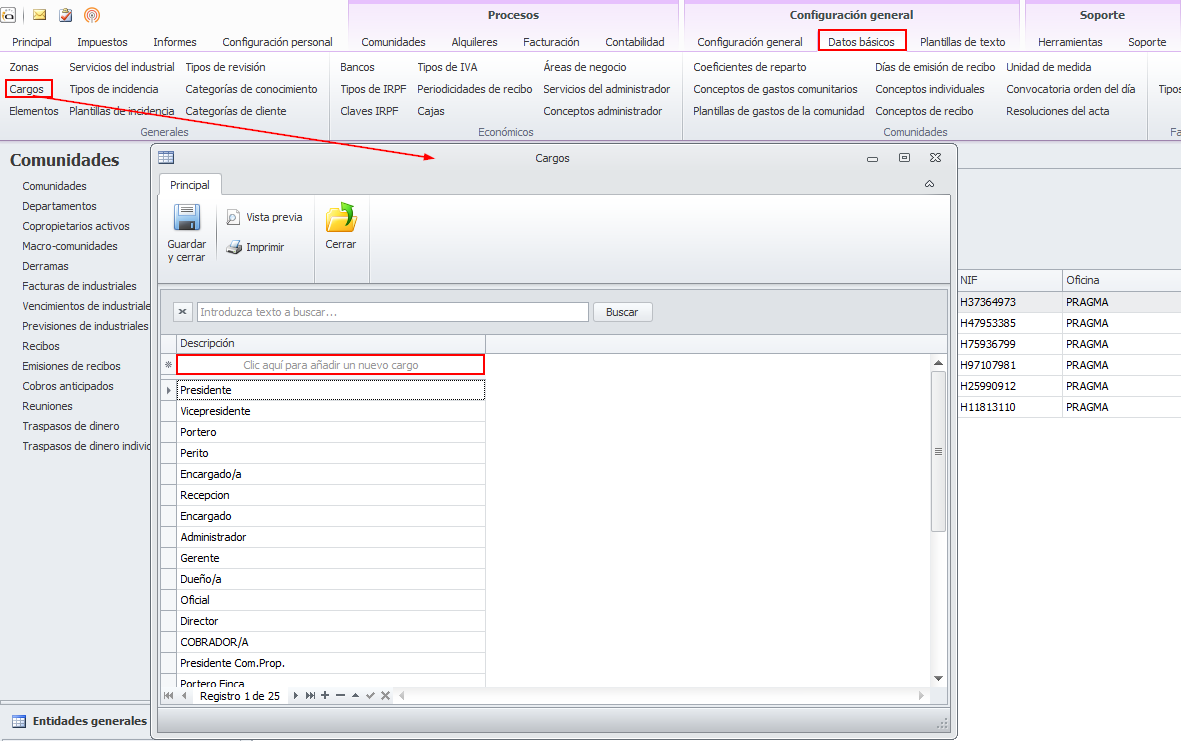Open the Principal main ribbon tab

[32, 42]
